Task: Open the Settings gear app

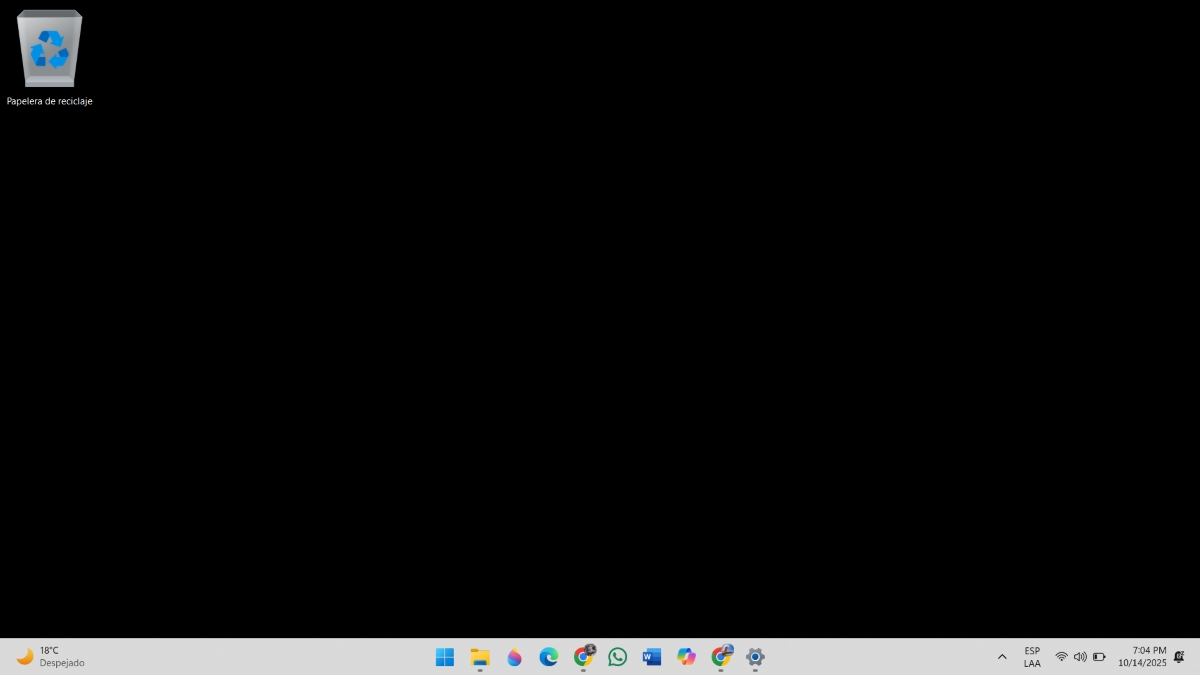Action: click(755, 657)
